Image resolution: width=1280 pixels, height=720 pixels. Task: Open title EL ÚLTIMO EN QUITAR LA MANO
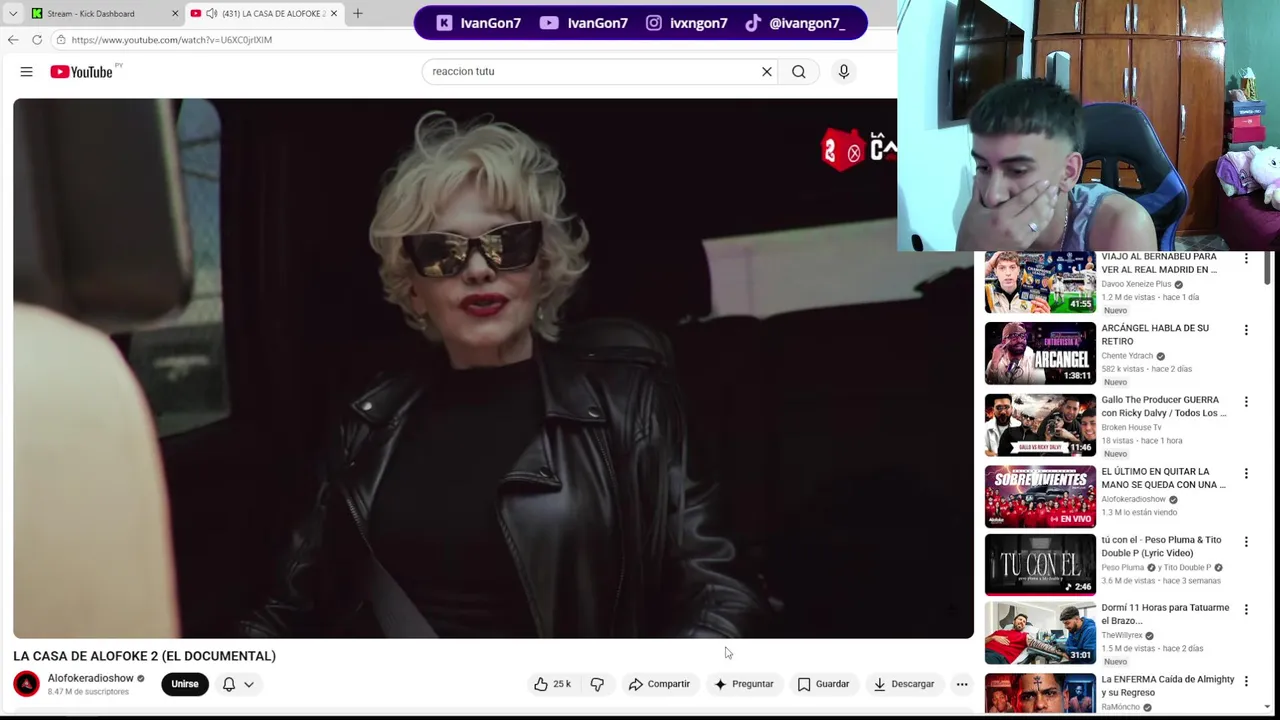(1163, 478)
